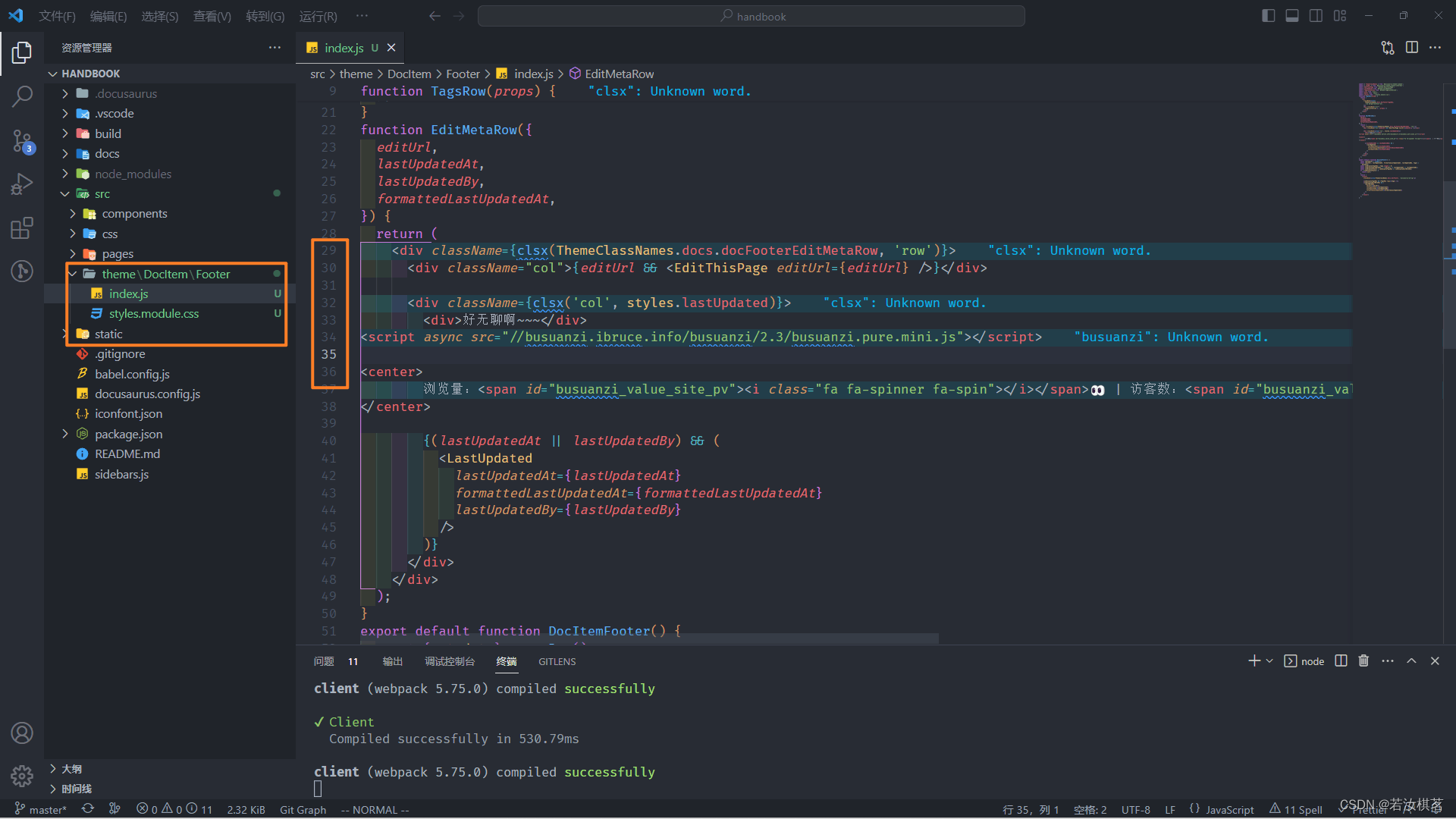Toggle the primary side bar layout button

click(1268, 16)
